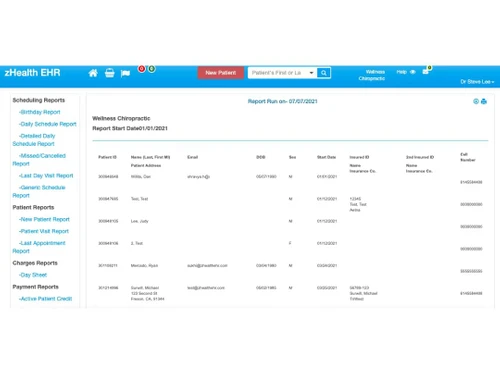Open the Last Day Visit Report
Image resolution: width=500 pixels, height=375 pixels.
click(x=46, y=176)
